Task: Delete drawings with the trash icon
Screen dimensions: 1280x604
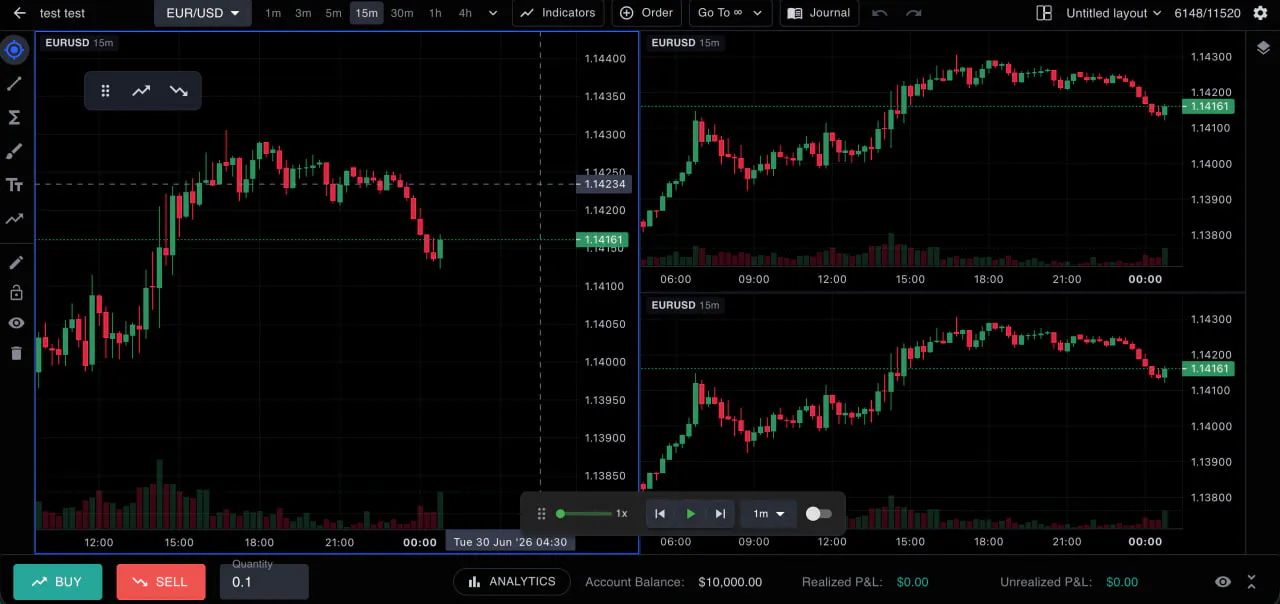Action: [15, 353]
